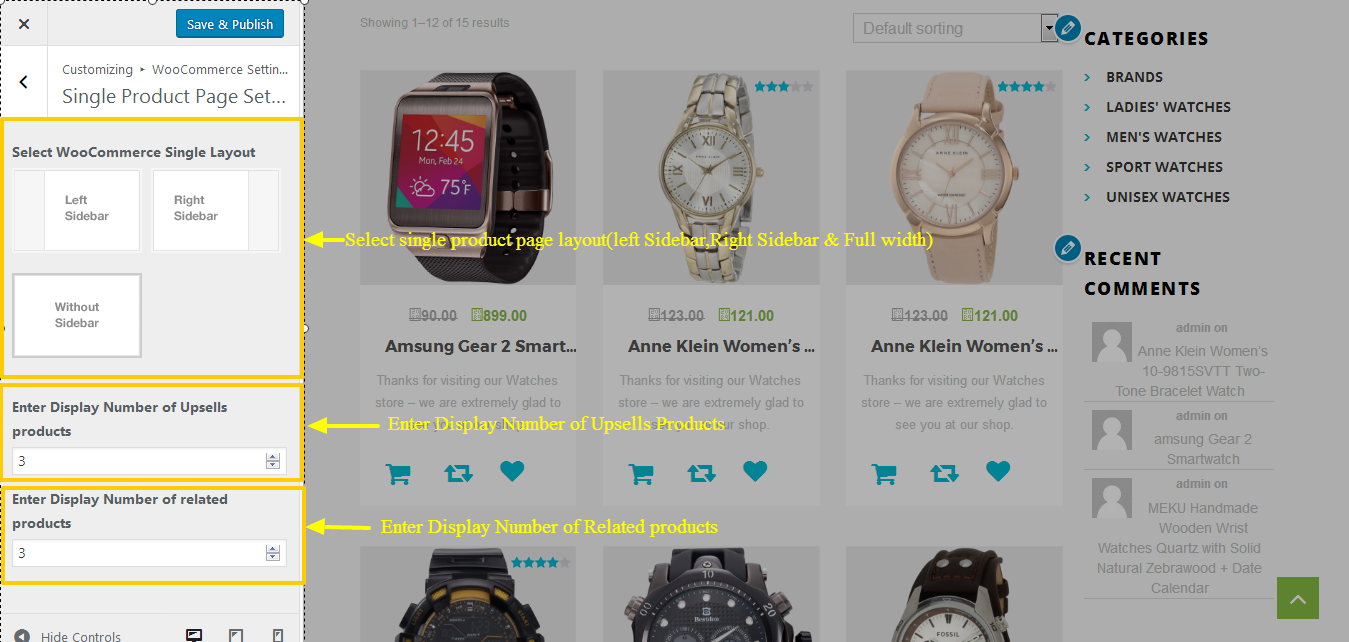Select the Without Sidebar layout option

coord(77,315)
